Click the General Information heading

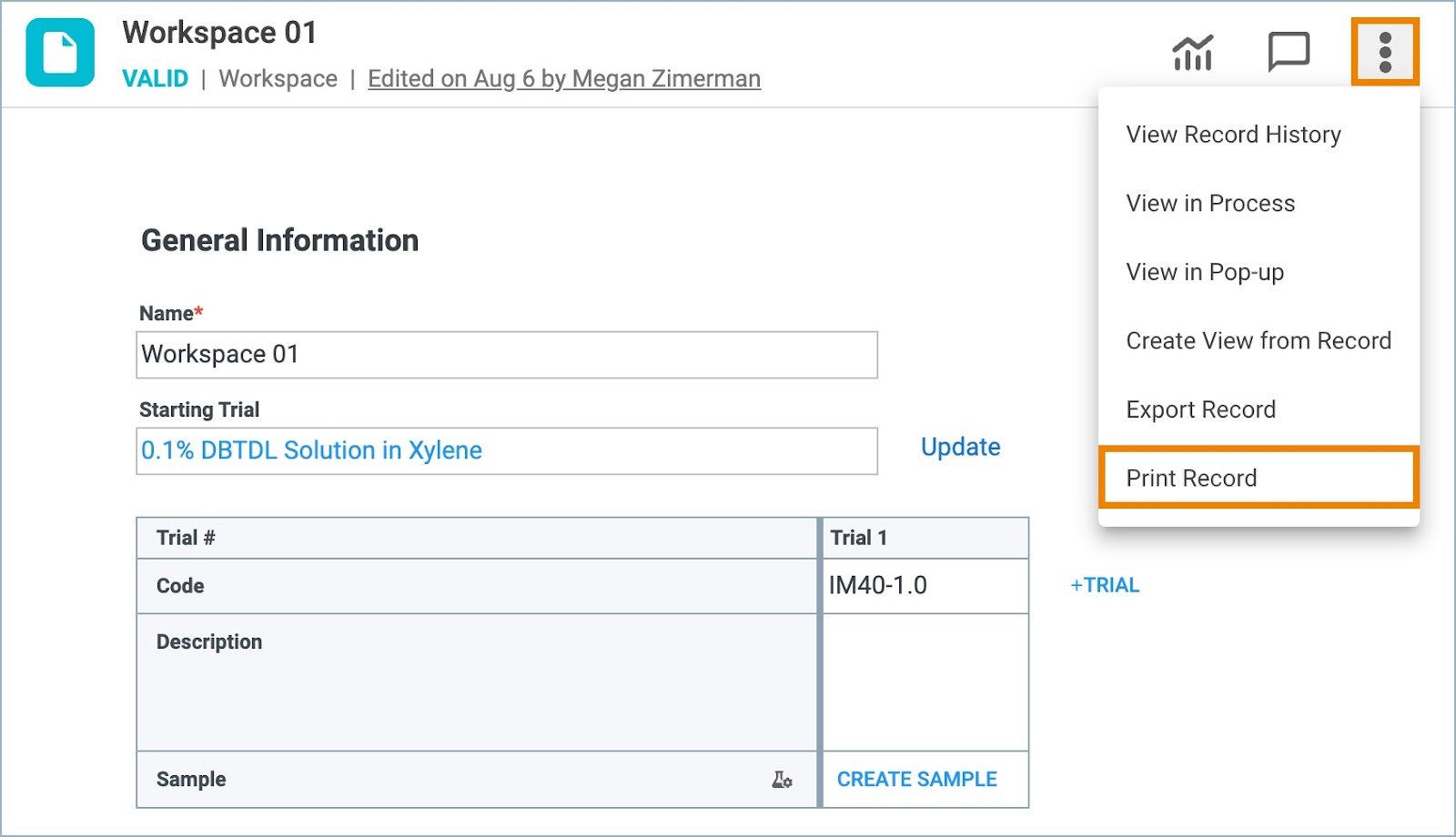(279, 240)
